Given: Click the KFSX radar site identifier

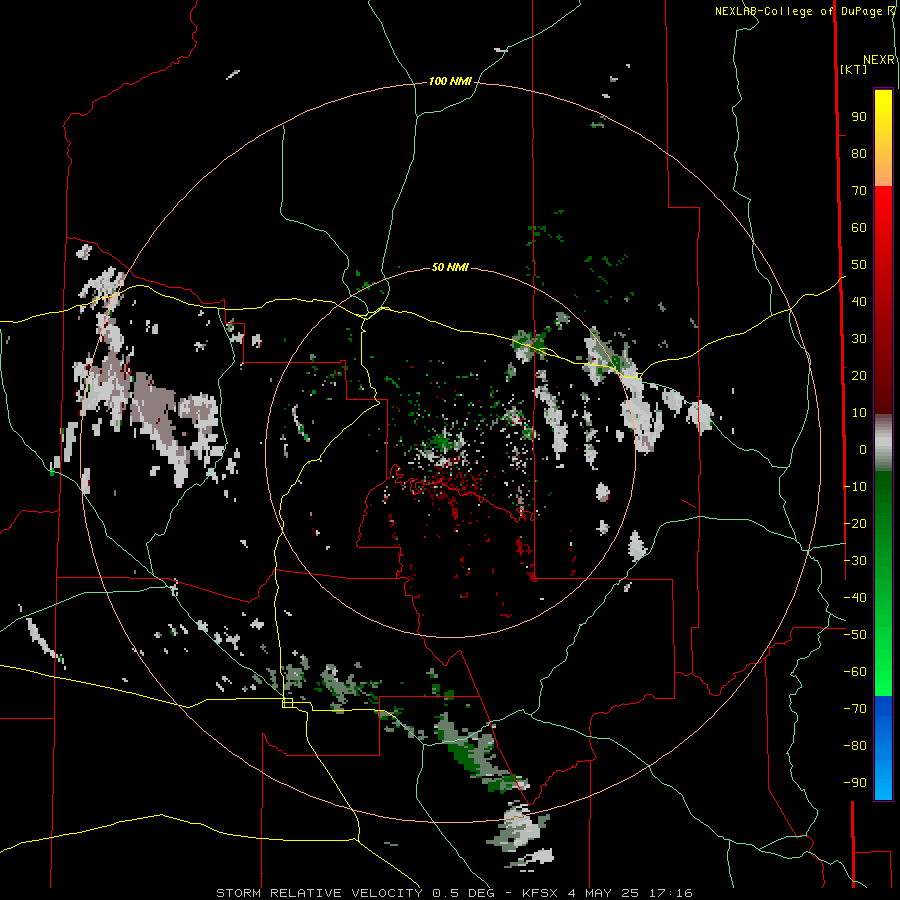Looking at the screenshot, I should [x=541, y=893].
